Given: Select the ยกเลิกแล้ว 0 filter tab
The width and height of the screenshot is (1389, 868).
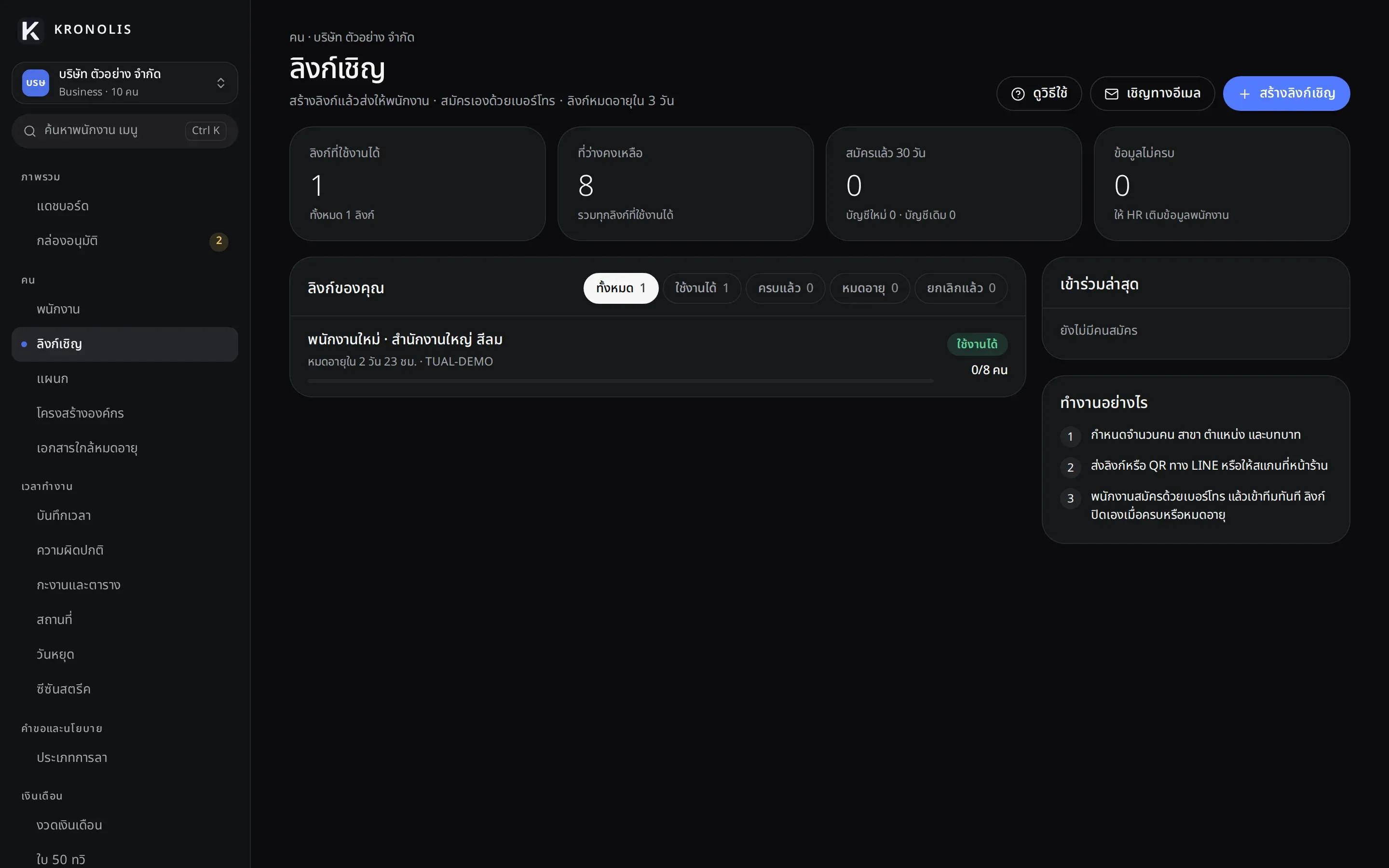Looking at the screenshot, I should point(961,288).
